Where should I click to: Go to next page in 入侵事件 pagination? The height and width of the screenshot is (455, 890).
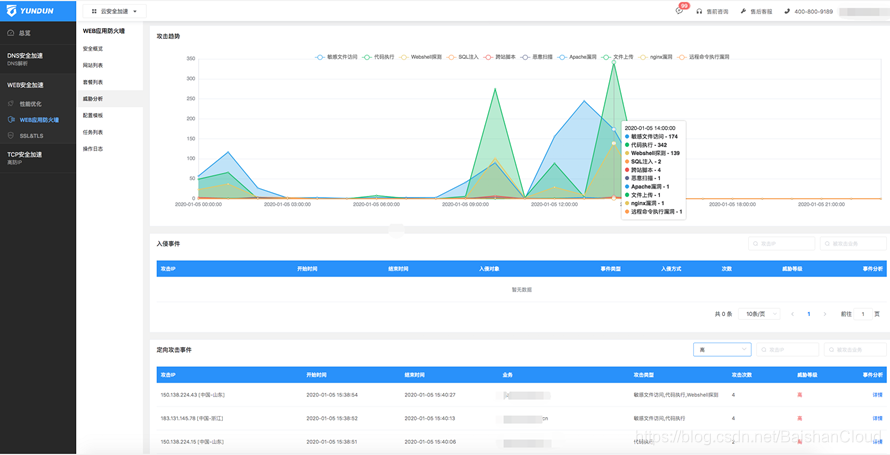pyautogui.click(x=825, y=314)
